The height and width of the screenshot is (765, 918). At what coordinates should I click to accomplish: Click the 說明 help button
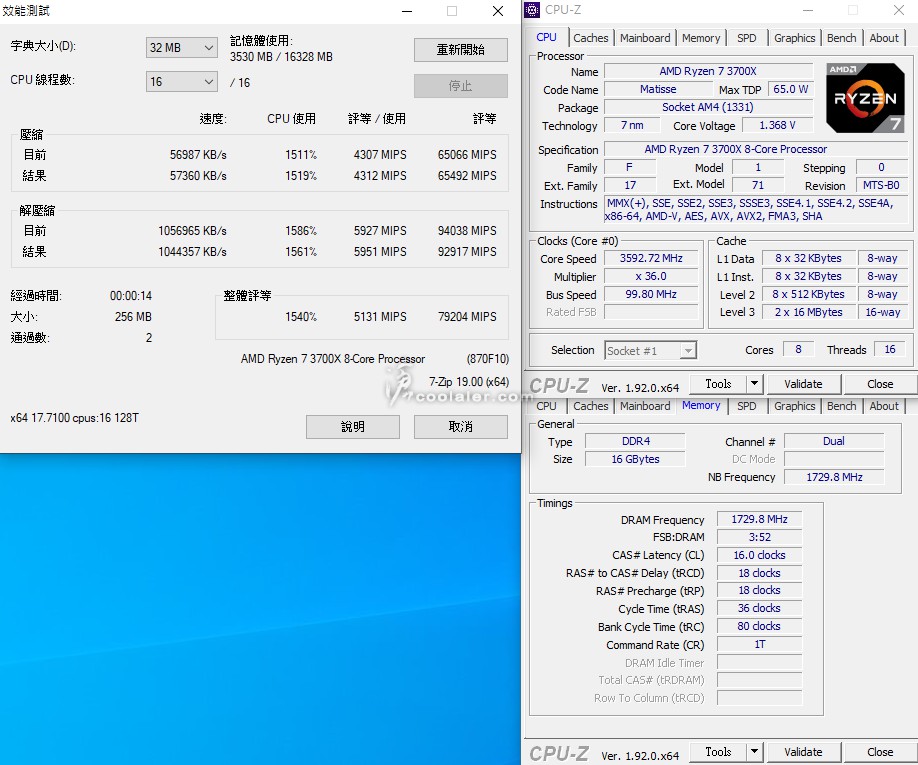352,427
